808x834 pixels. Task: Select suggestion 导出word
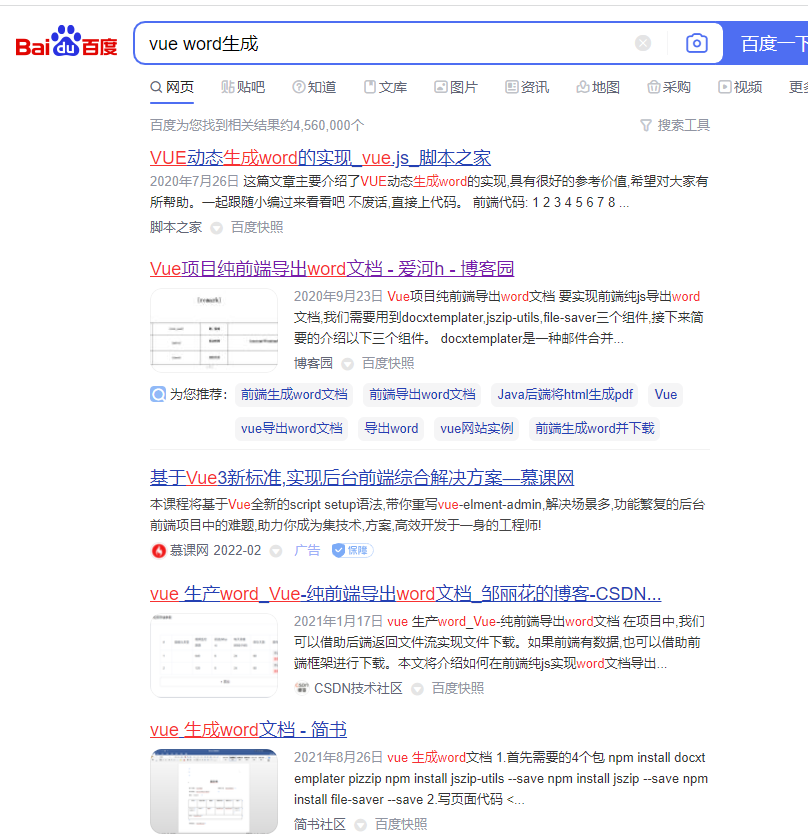(x=391, y=429)
